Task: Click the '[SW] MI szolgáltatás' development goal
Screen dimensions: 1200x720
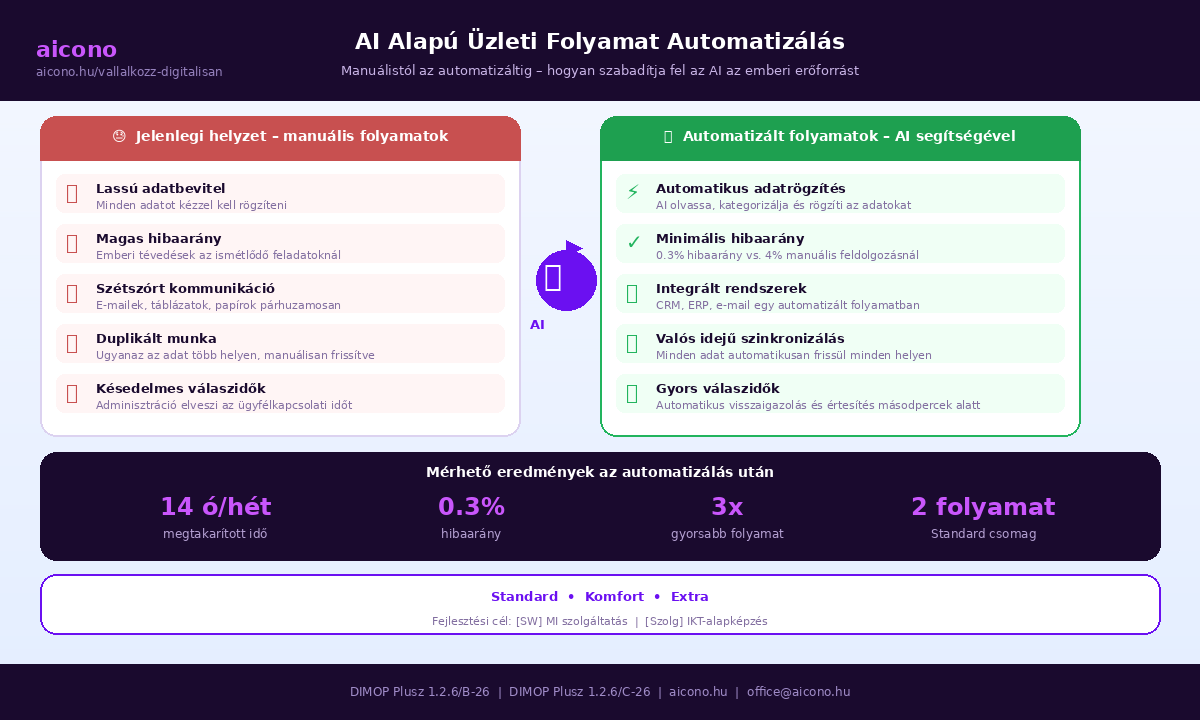Action: point(571,621)
